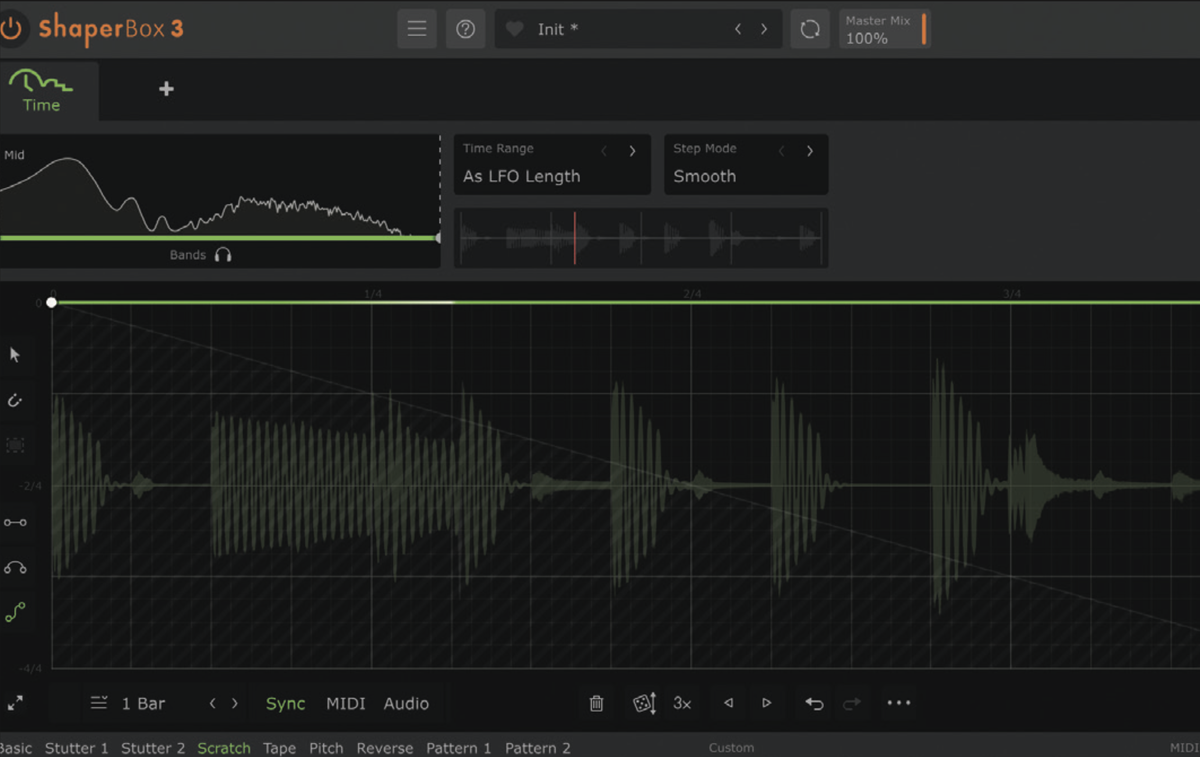The height and width of the screenshot is (757, 1200).
Task: Randomize the pattern with the dice icon
Action: [x=642, y=703]
